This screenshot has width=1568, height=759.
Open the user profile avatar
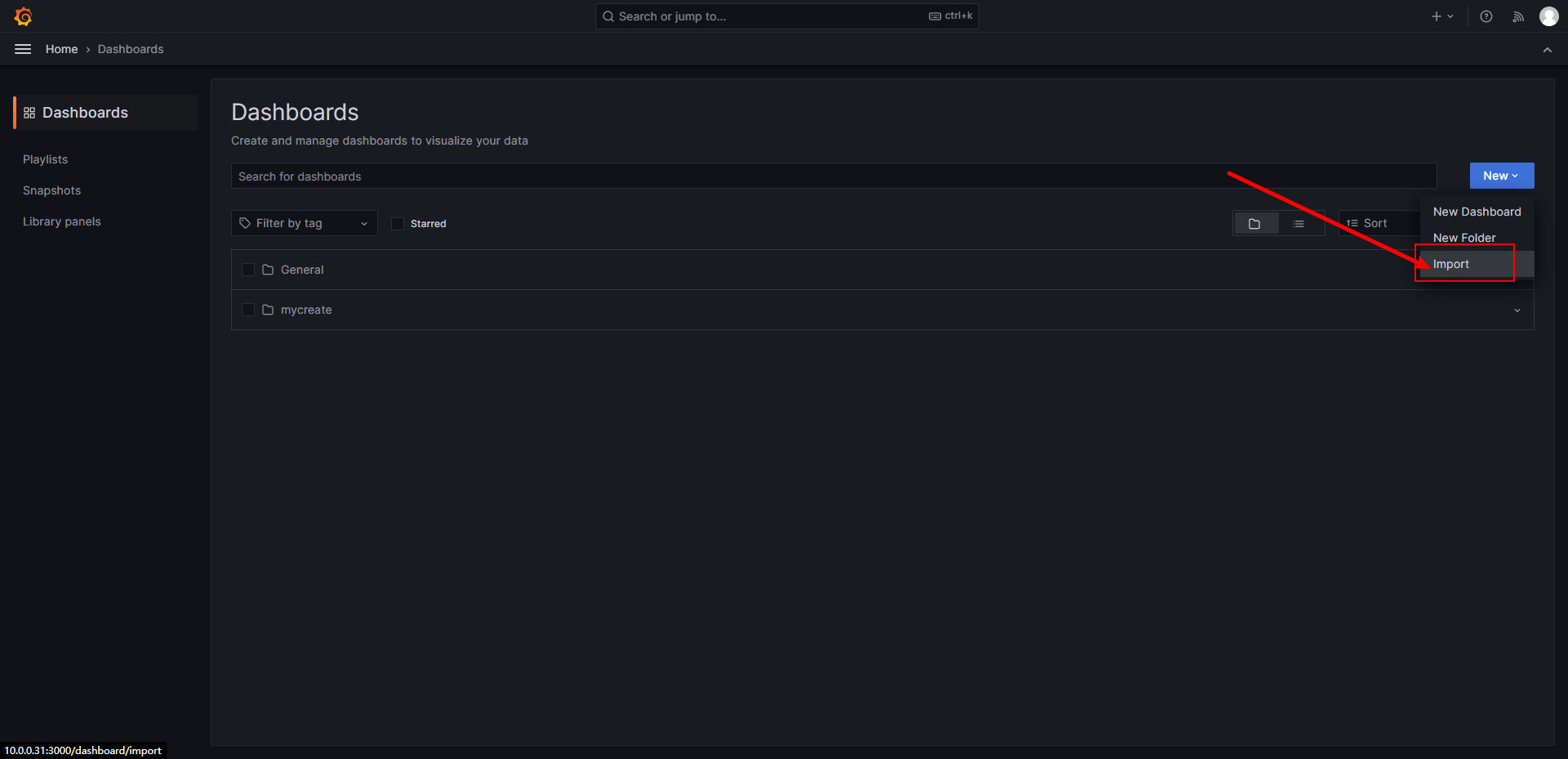tap(1549, 16)
